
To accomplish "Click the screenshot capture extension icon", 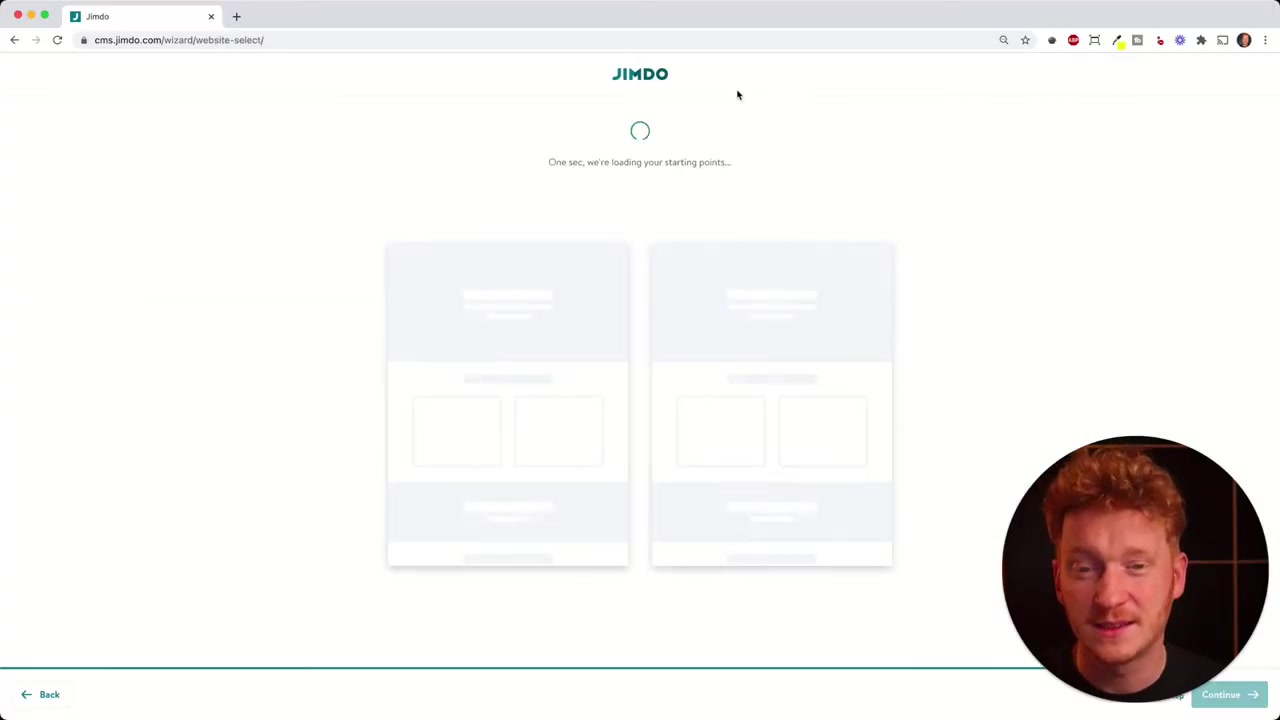I will pyautogui.click(x=1095, y=40).
